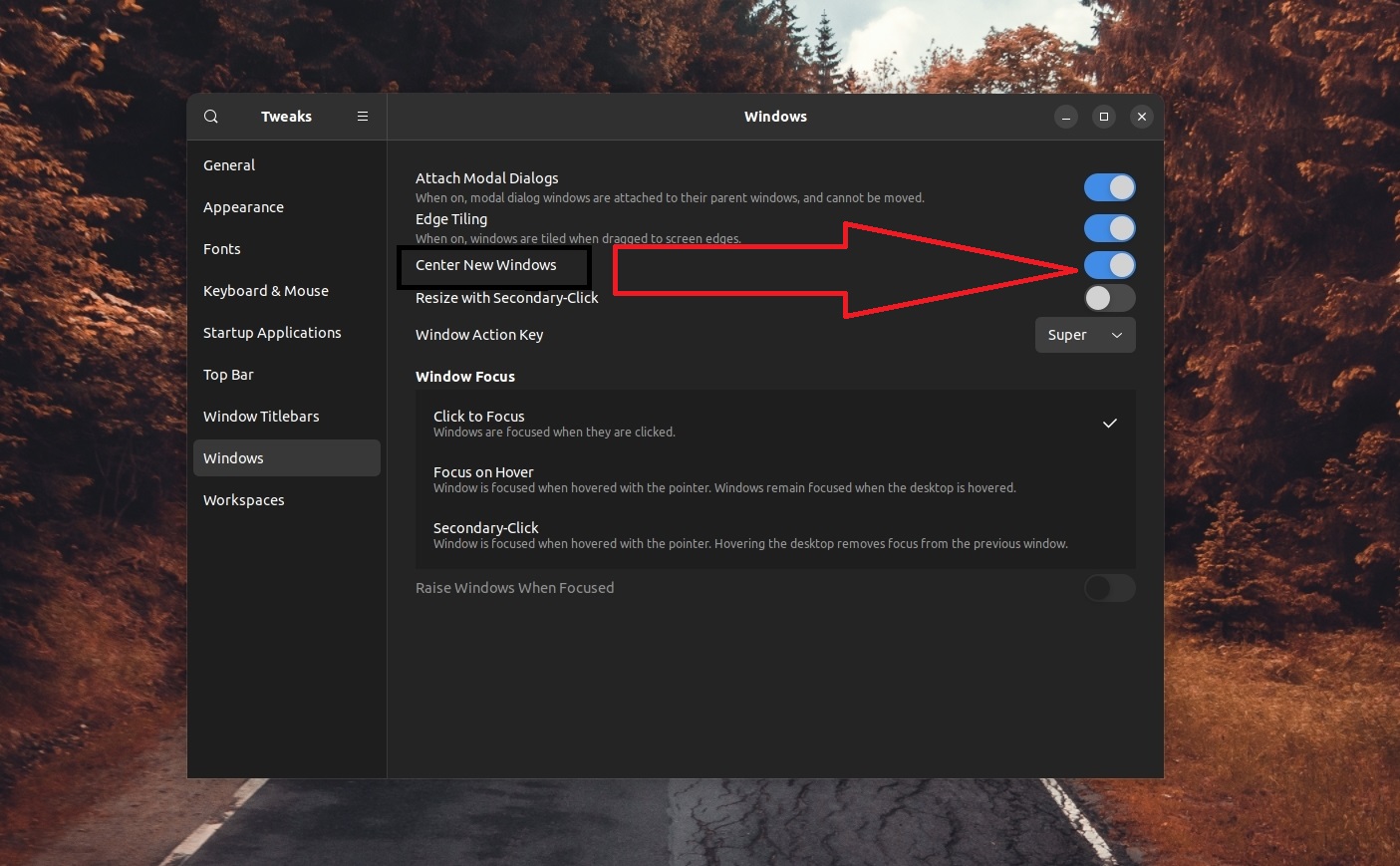Image resolution: width=1400 pixels, height=866 pixels.
Task: Disable Center New Windows
Action: click(1109, 265)
